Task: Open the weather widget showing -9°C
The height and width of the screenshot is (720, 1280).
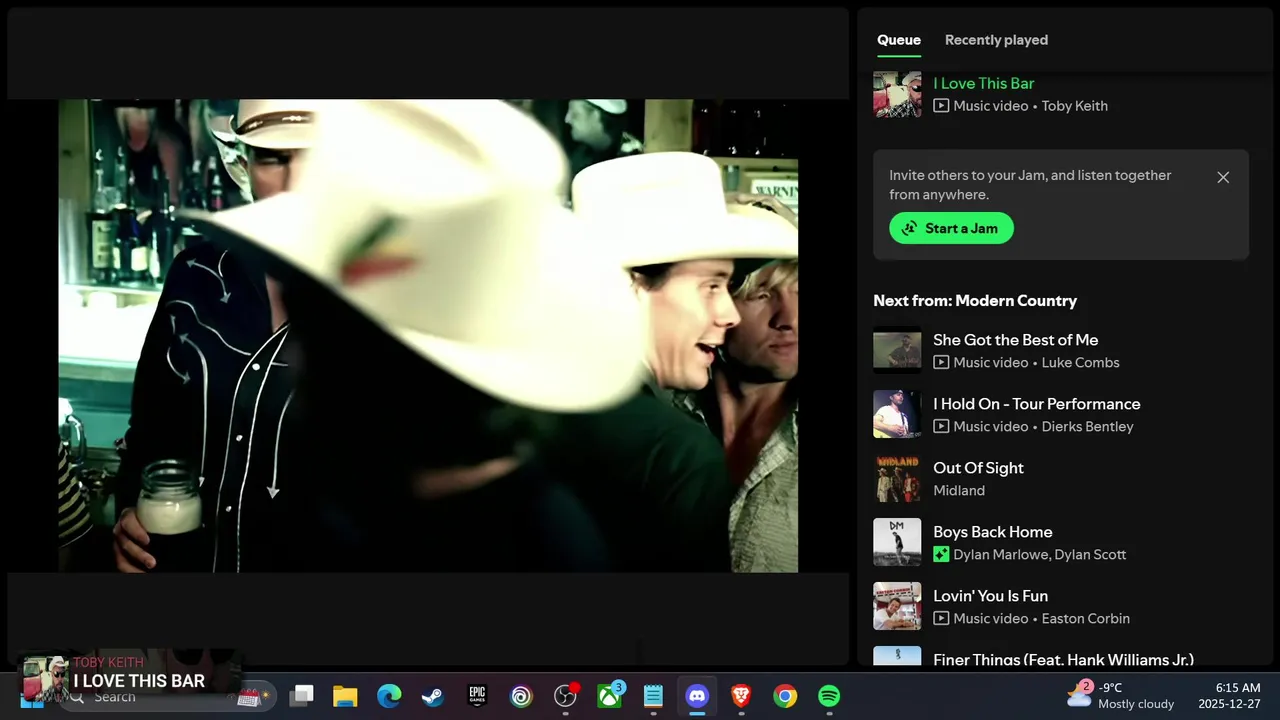Action: point(1120,696)
